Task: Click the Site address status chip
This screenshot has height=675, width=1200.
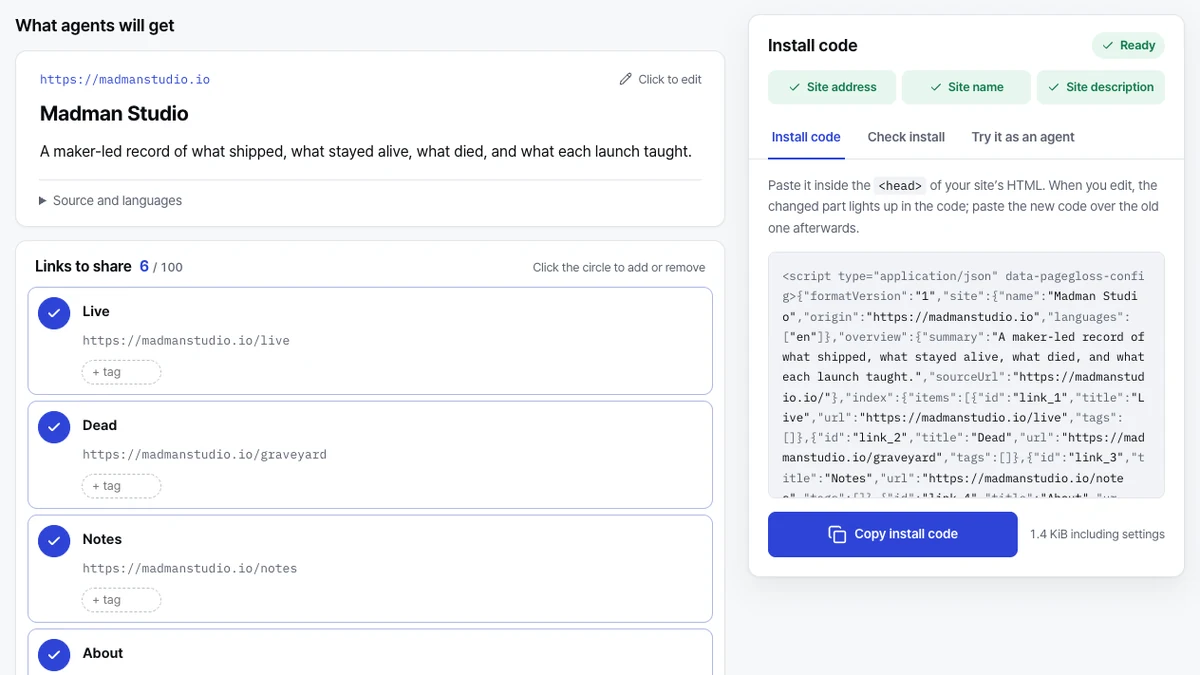Action: (x=831, y=87)
